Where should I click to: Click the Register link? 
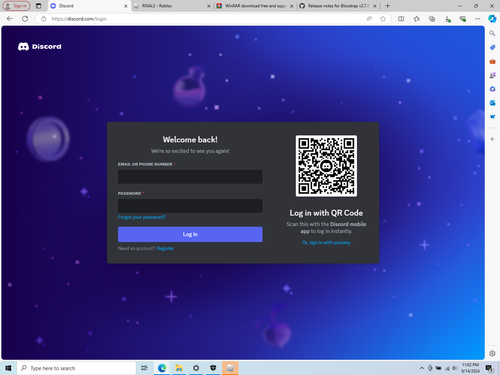(x=165, y=248)
